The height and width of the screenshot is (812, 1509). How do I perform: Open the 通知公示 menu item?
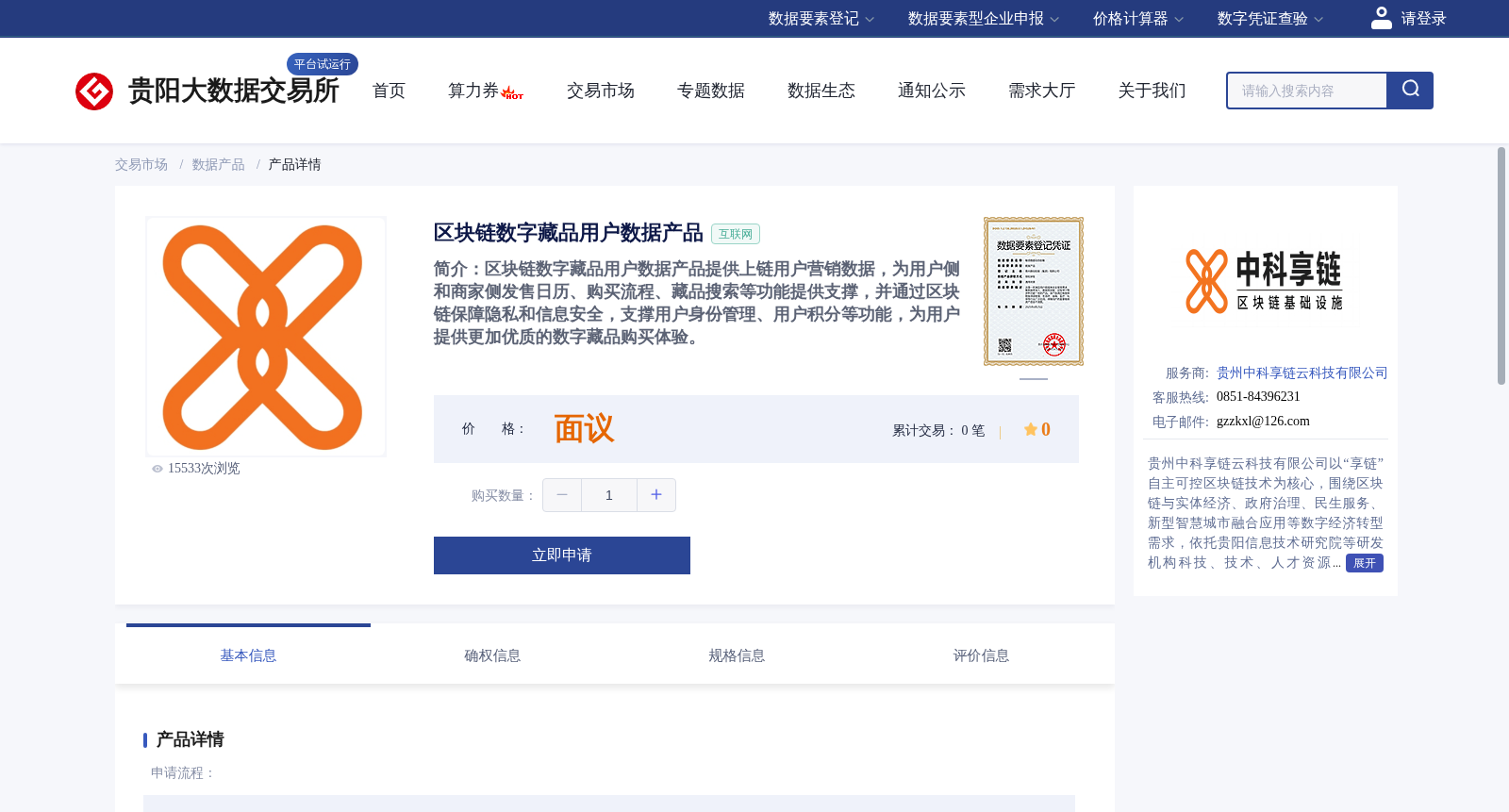(932, 91)
